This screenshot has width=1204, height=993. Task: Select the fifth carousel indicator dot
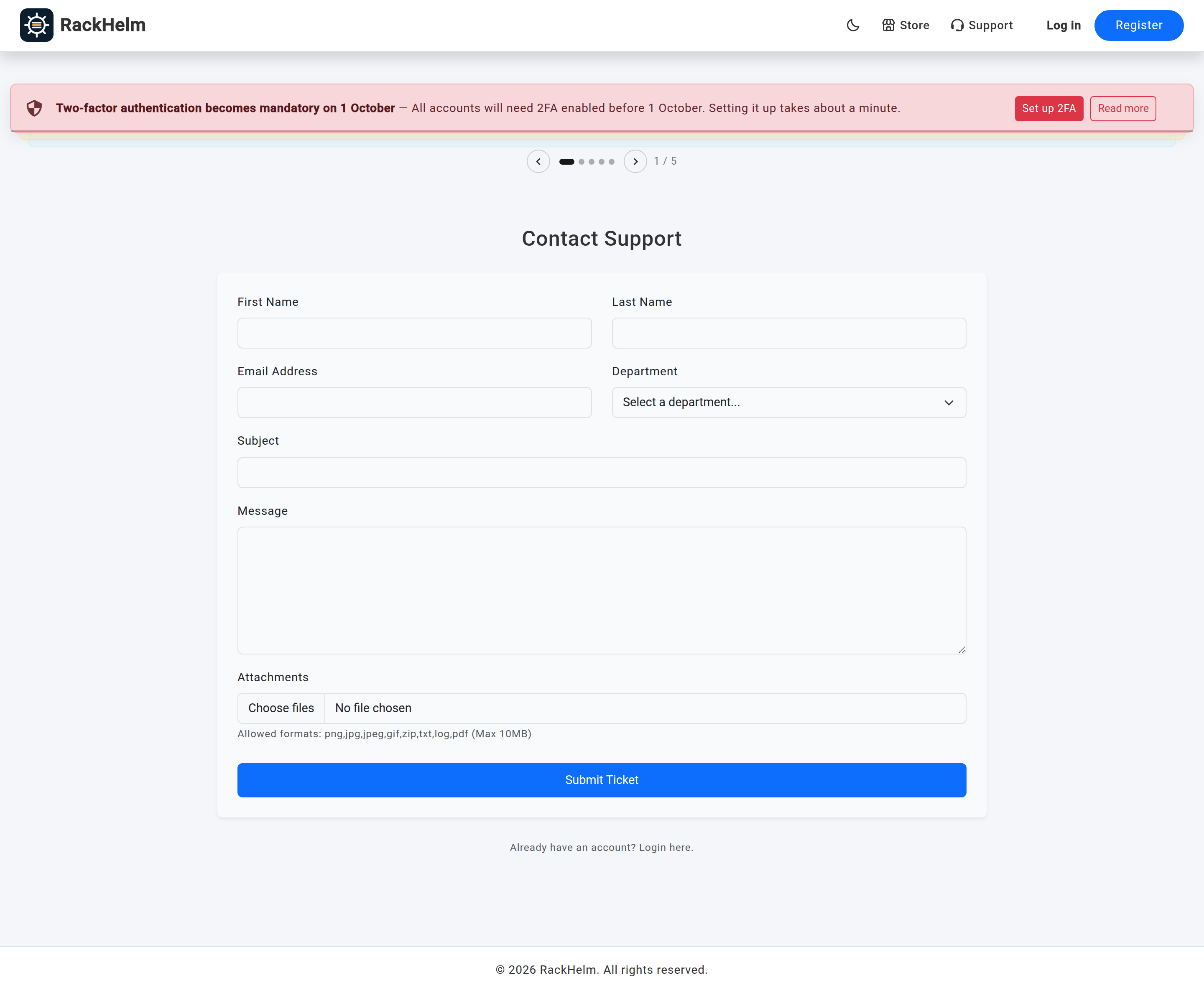611,162
